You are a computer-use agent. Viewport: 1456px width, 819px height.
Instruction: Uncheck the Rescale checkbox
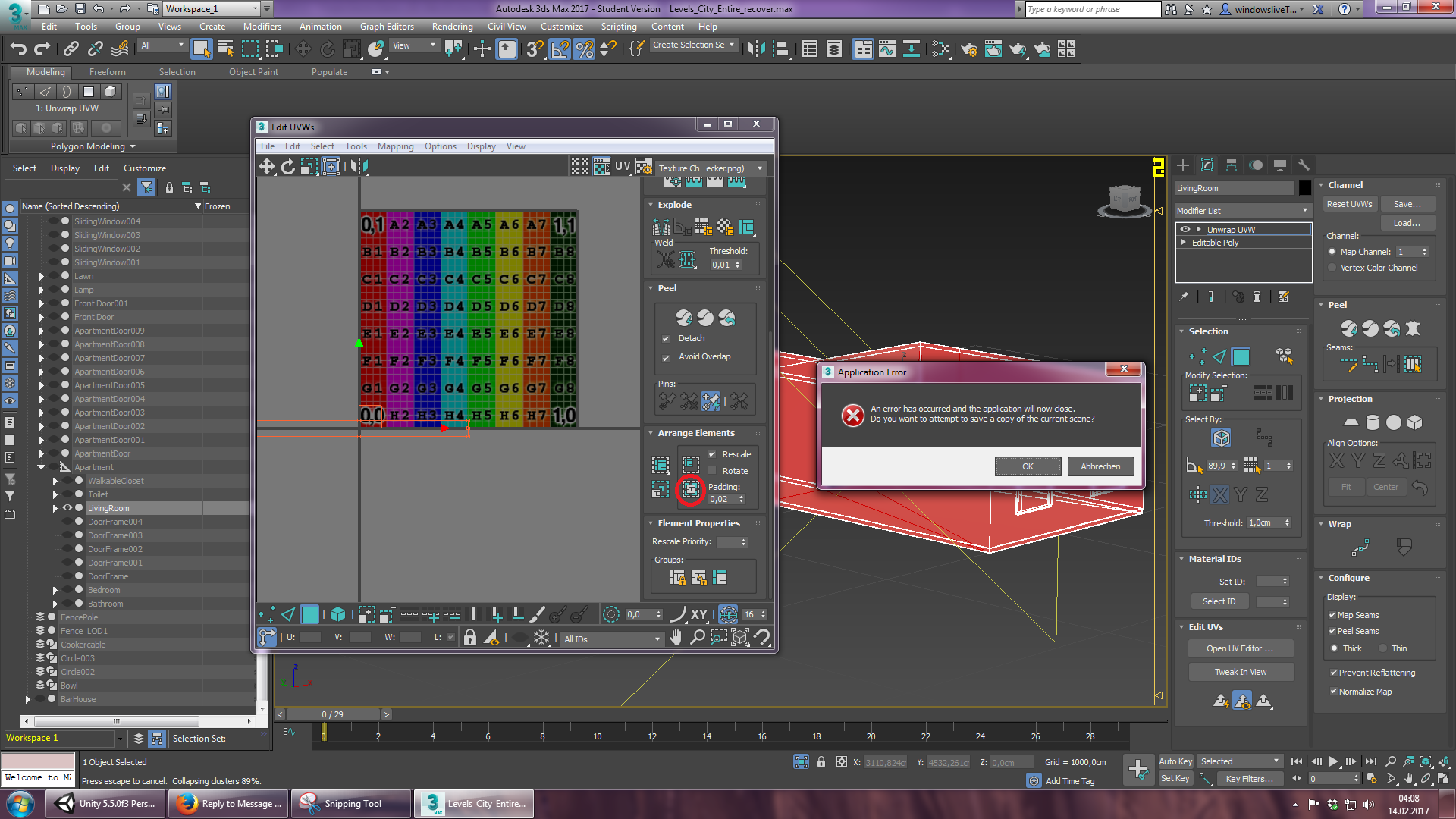coord(712,454)
